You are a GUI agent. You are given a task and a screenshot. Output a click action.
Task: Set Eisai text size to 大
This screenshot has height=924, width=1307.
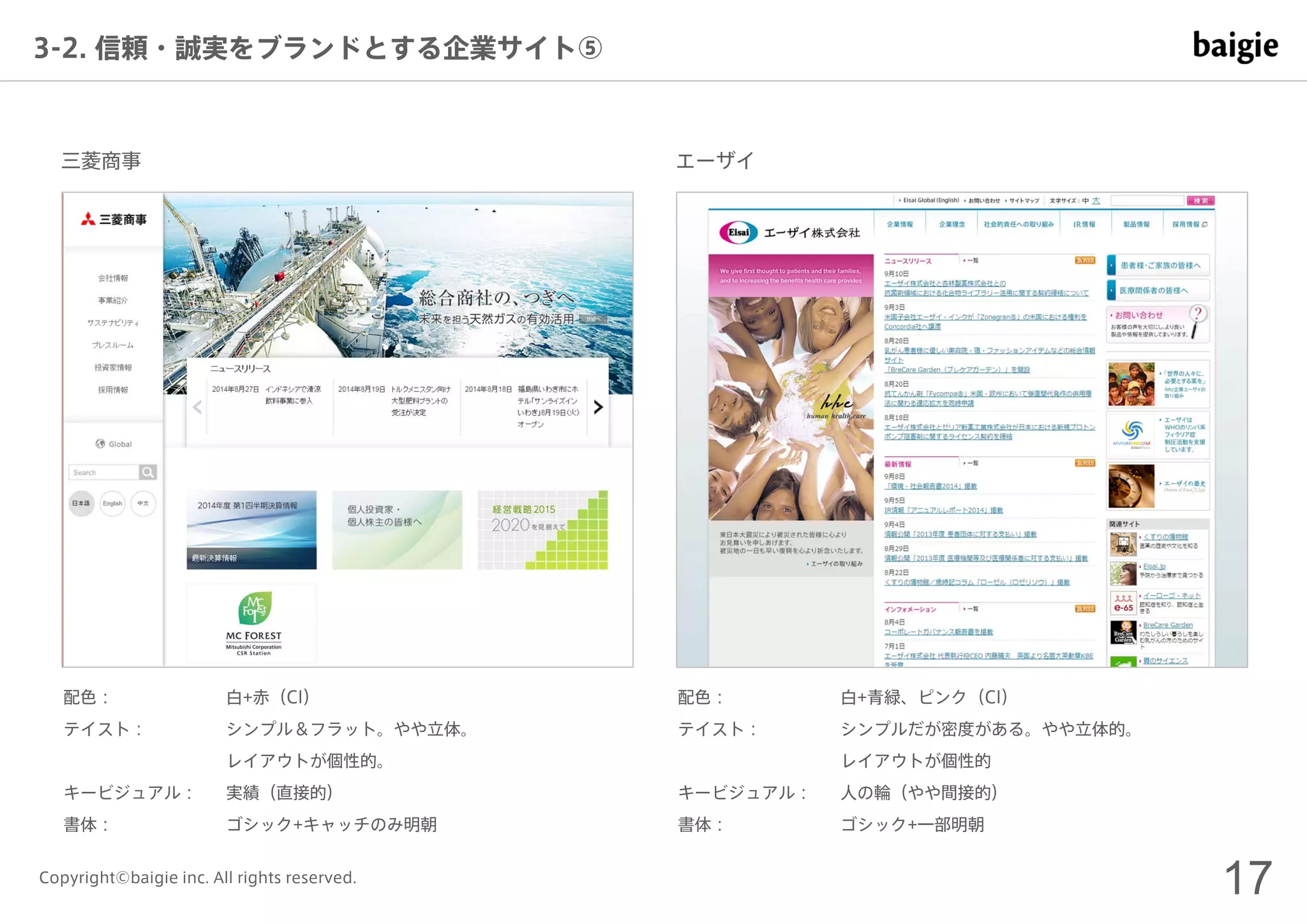[x=1096, y=200]
